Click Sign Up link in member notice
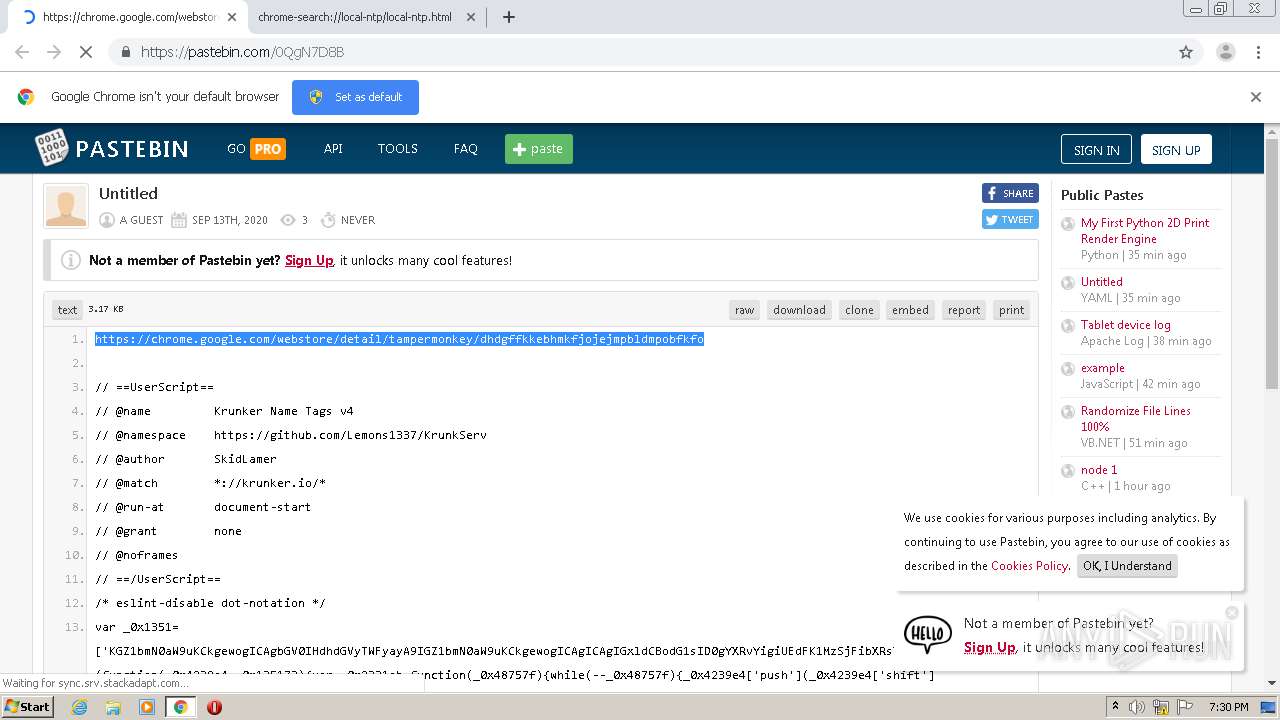 point(309,260)
